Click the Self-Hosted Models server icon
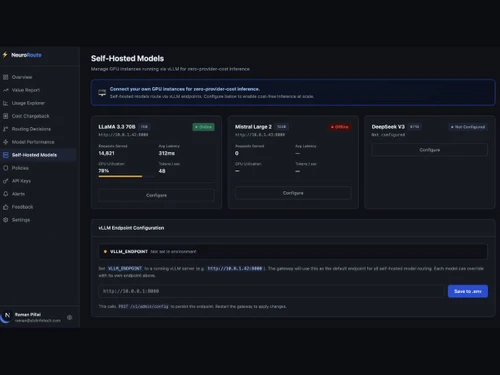The height and width of the screenshot is (375, 500). [x=5, y=155]
